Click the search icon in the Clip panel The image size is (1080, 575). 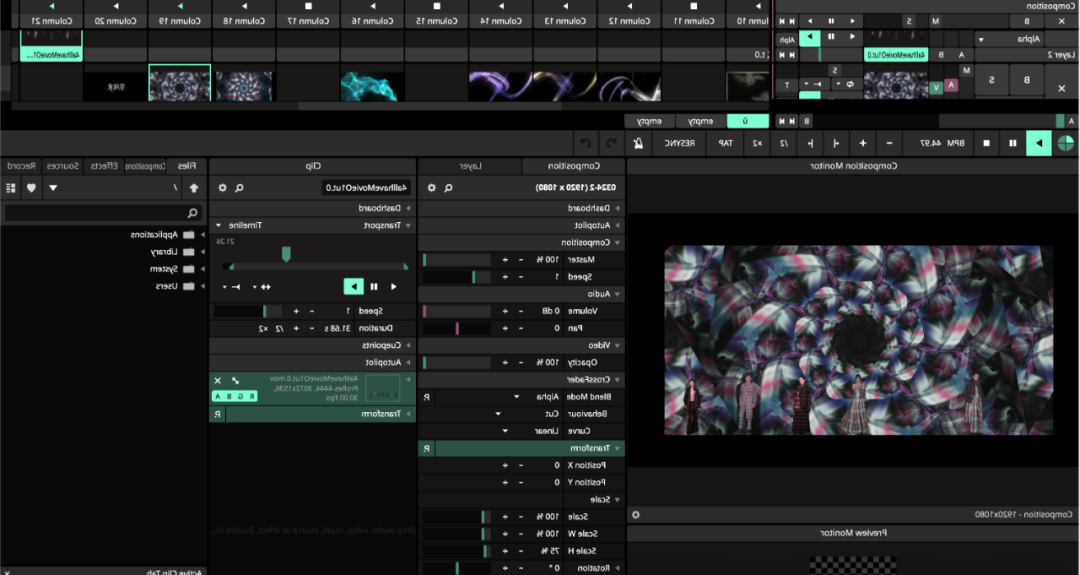(x=239, y=187)
